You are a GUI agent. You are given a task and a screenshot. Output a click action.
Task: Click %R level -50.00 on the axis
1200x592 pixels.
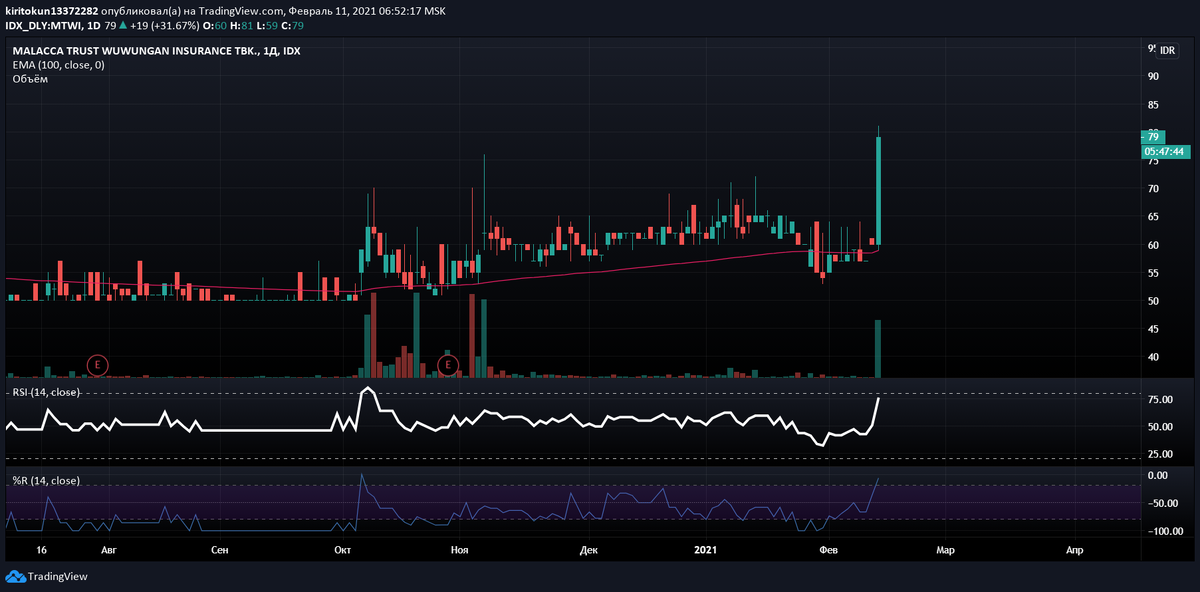[1161, 503]
